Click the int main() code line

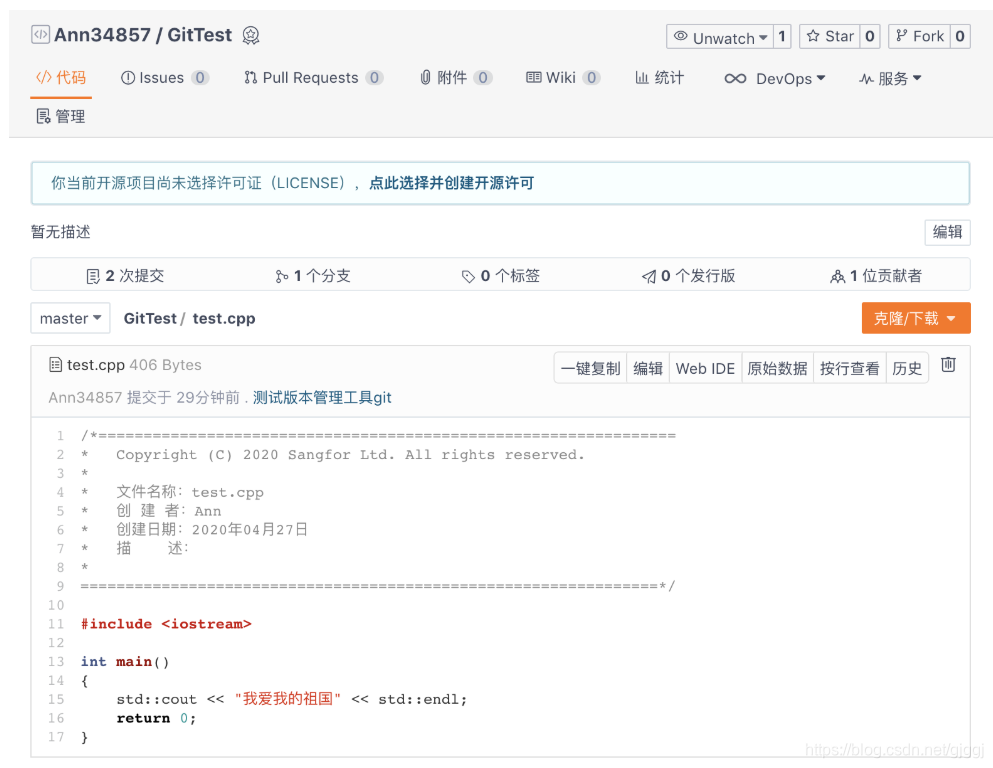pyautogui.click(x=125, y=662)
